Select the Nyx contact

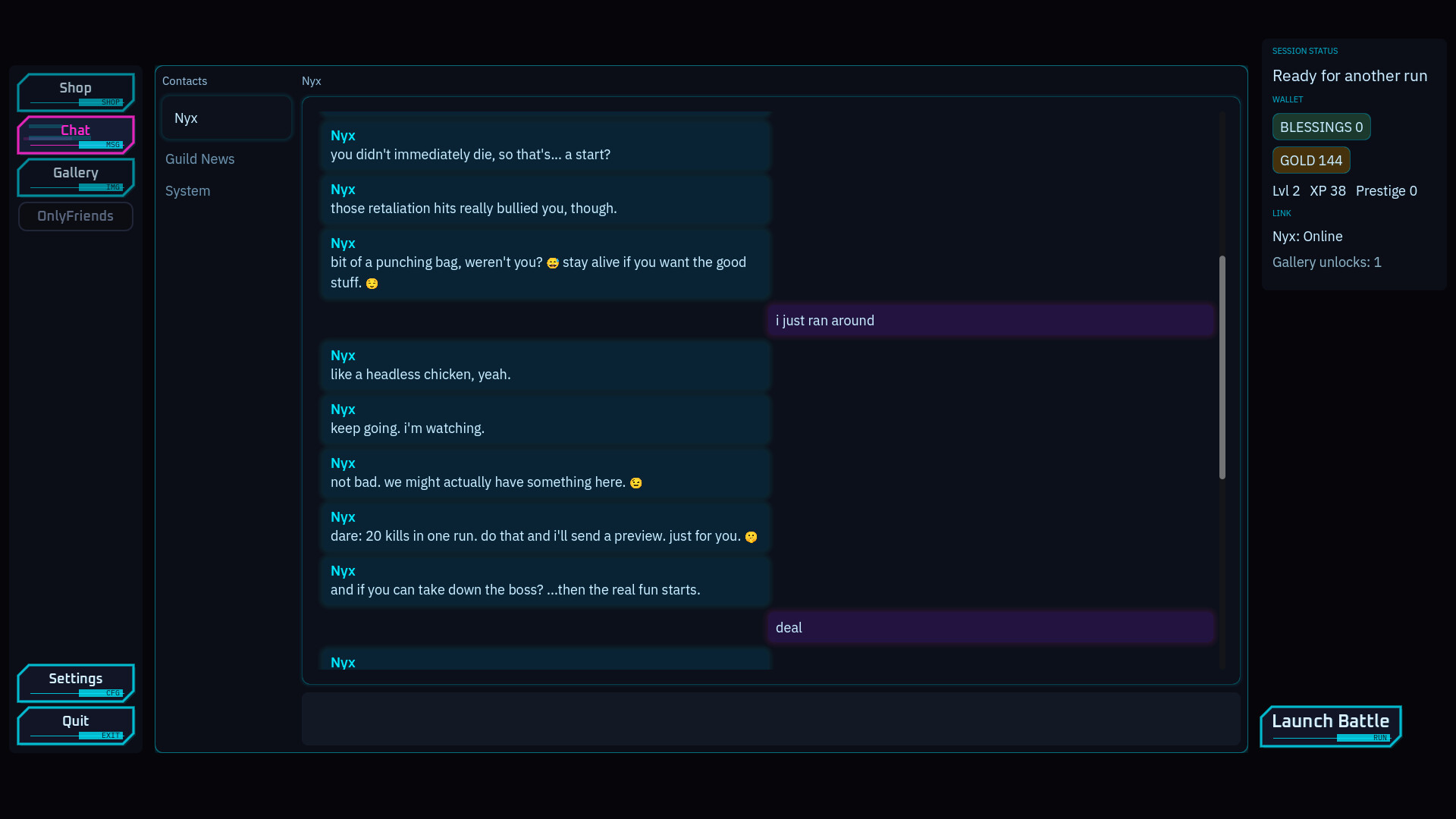(226, 118)
